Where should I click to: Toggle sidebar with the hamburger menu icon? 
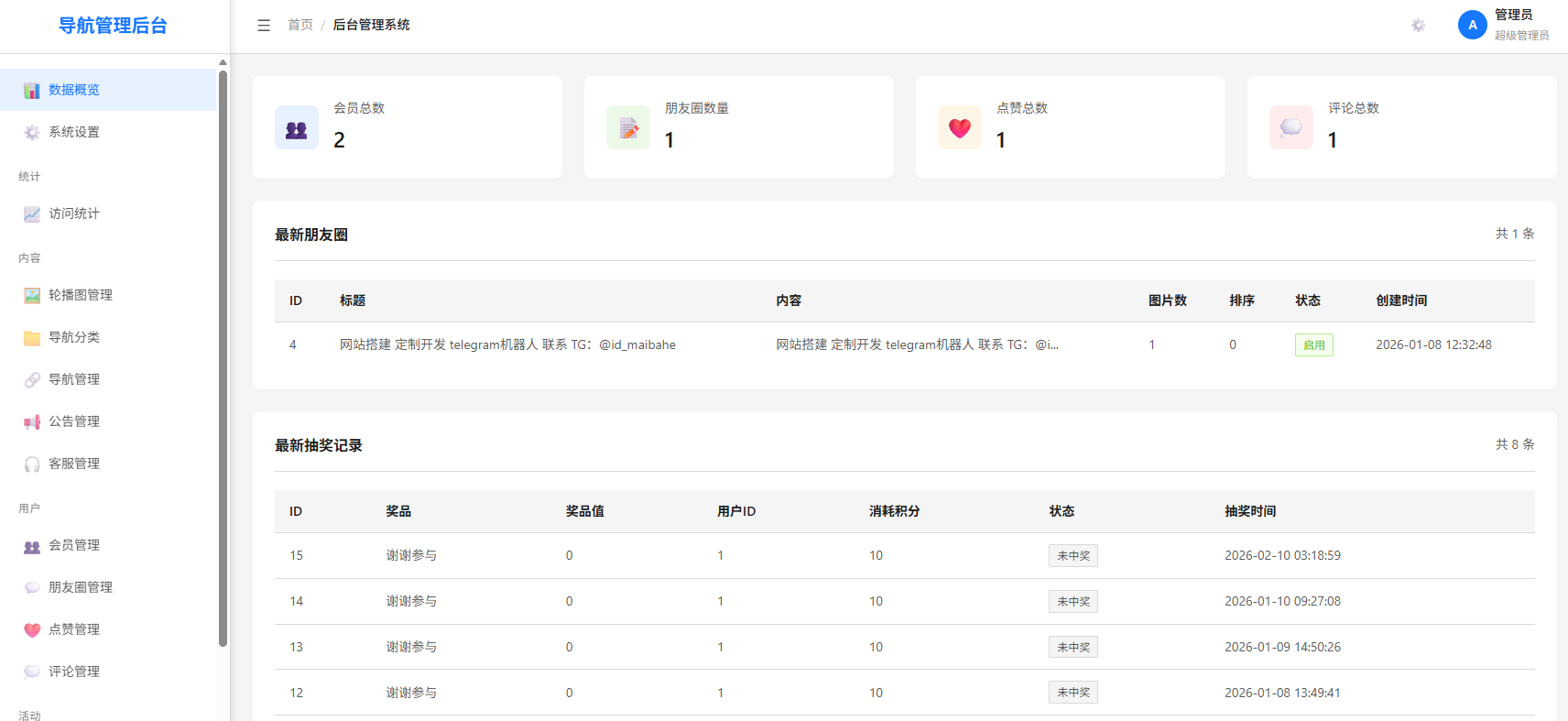pyautogui.click(x=264, y=26)
